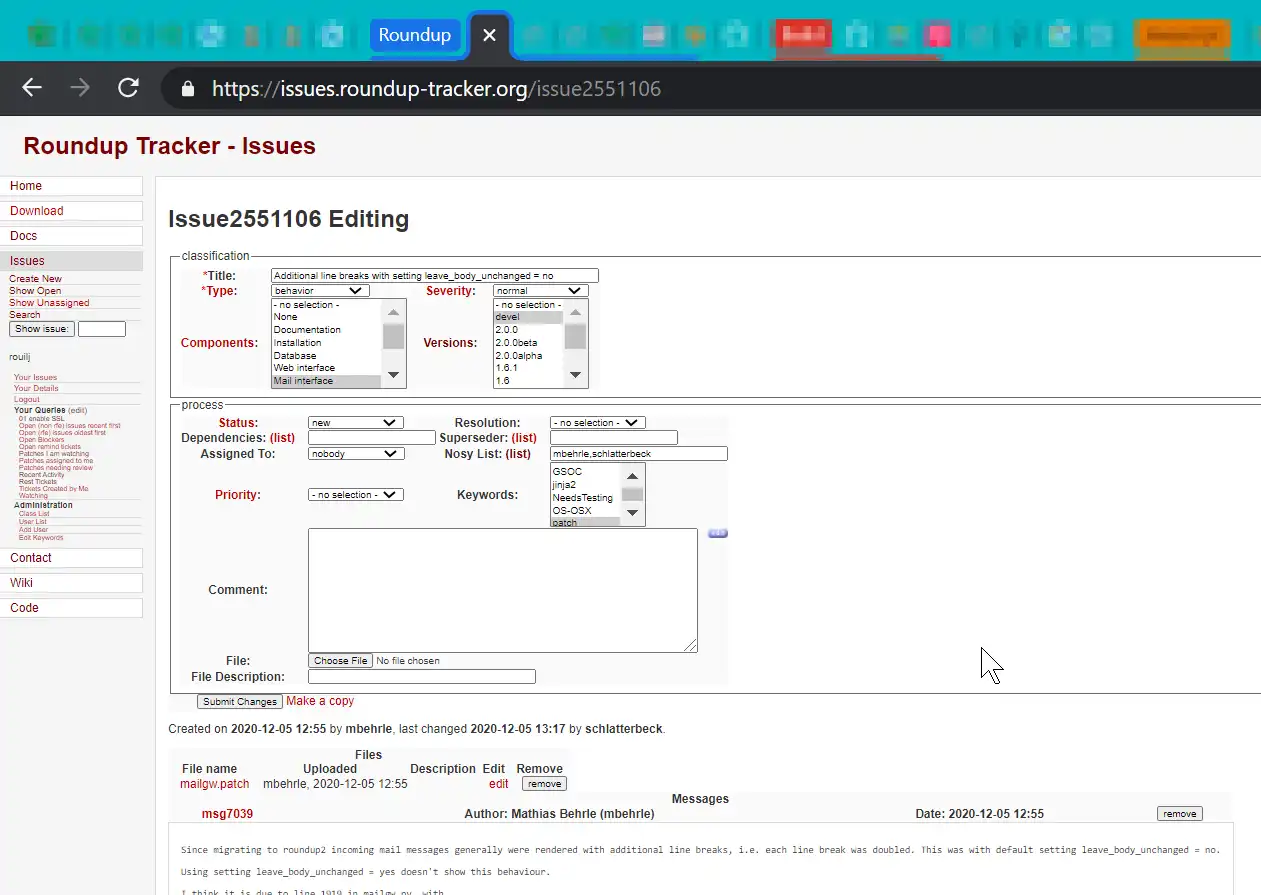Open the Severity dropdown showing normal
The image size is (1261, 895).
click(540, 291)
